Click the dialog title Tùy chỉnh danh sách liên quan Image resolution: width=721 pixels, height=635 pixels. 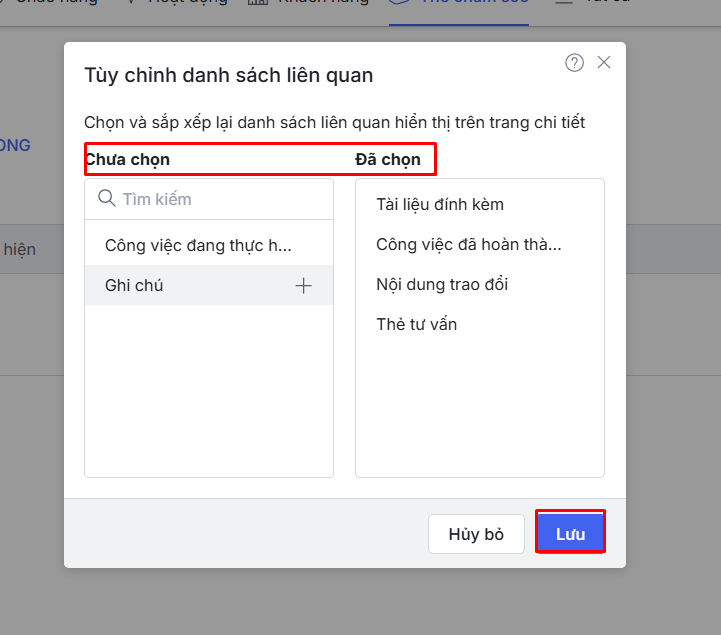[228, 75]
